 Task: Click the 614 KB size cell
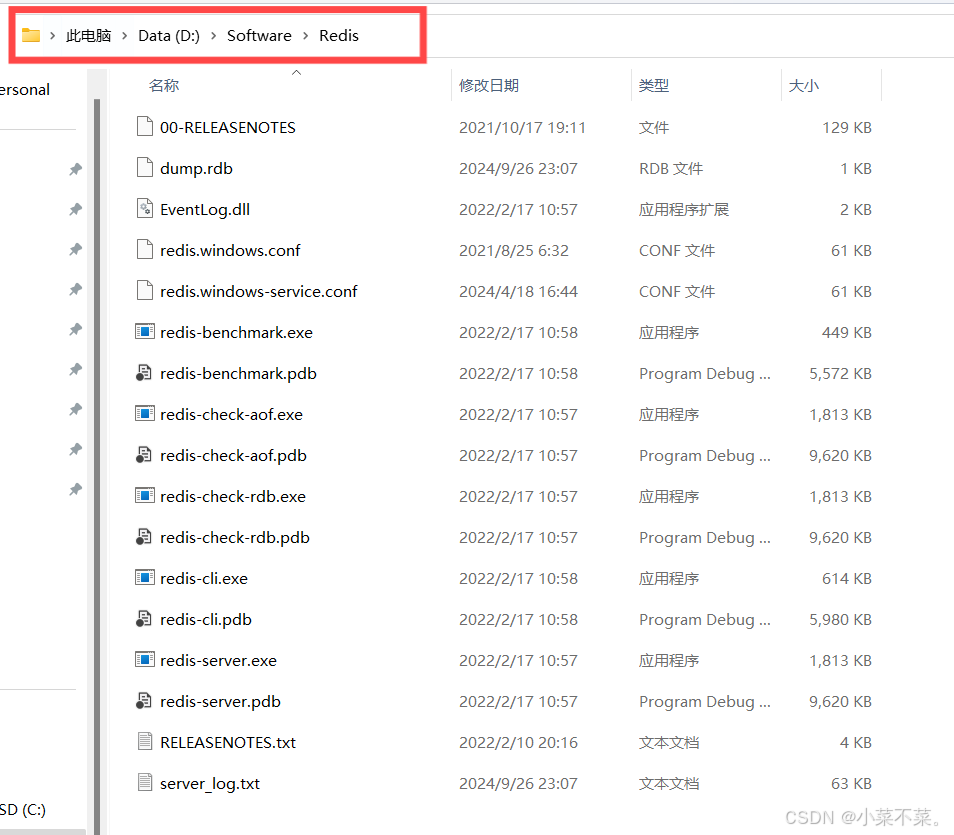[x=847, y=578]
